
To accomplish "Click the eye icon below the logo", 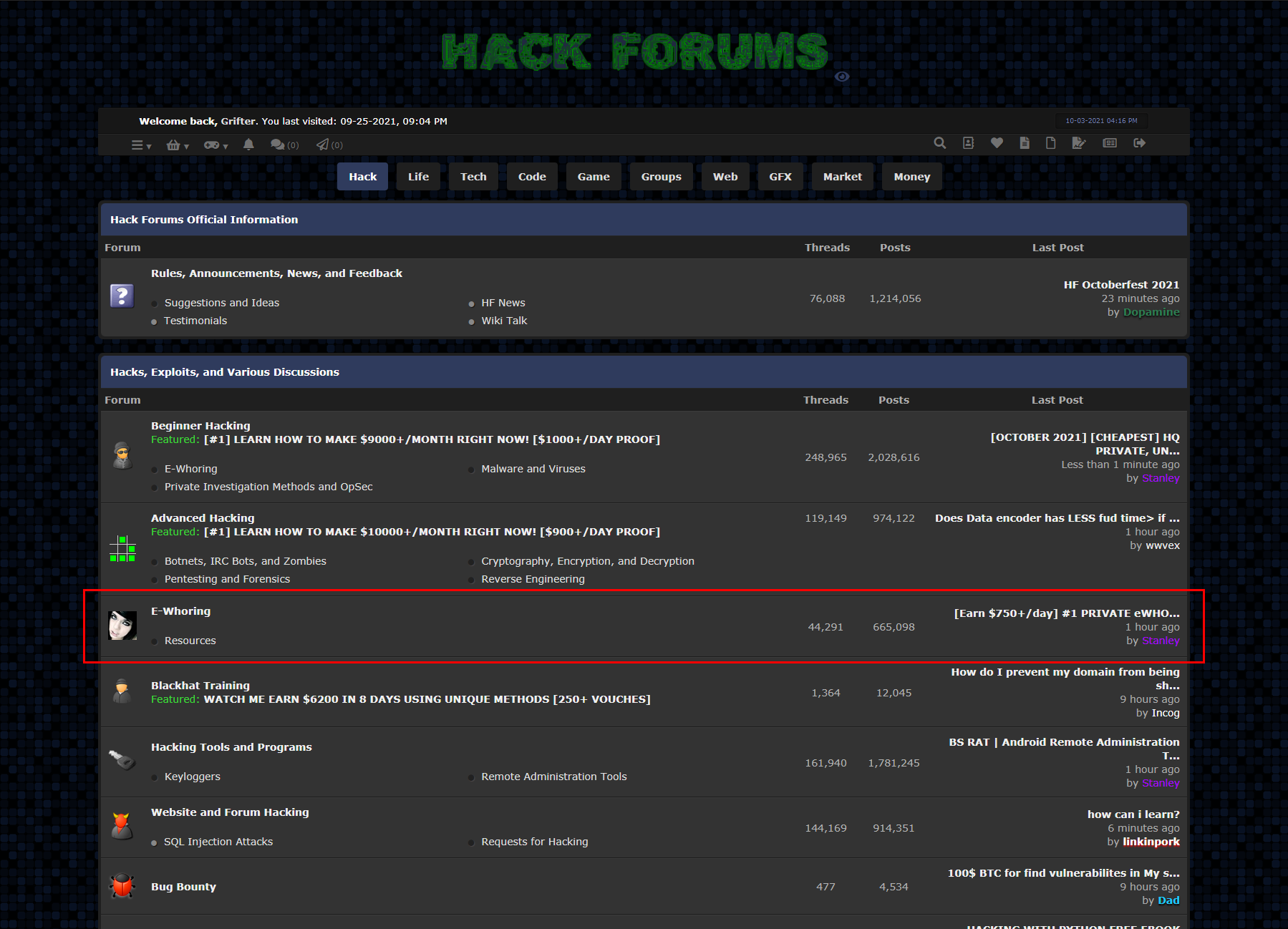I will (x=842, y=77).
